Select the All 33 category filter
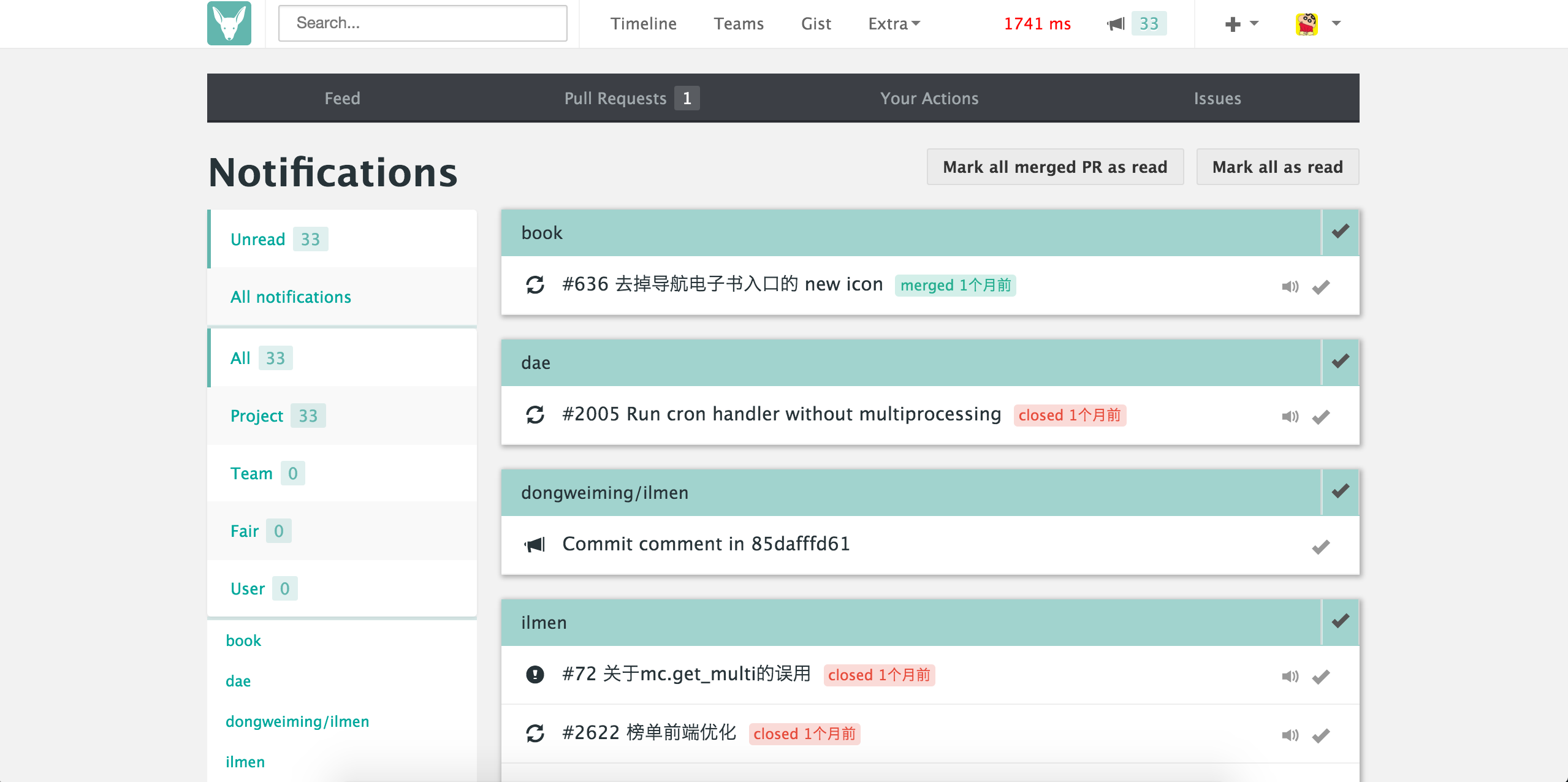 (x=342, y=358)
